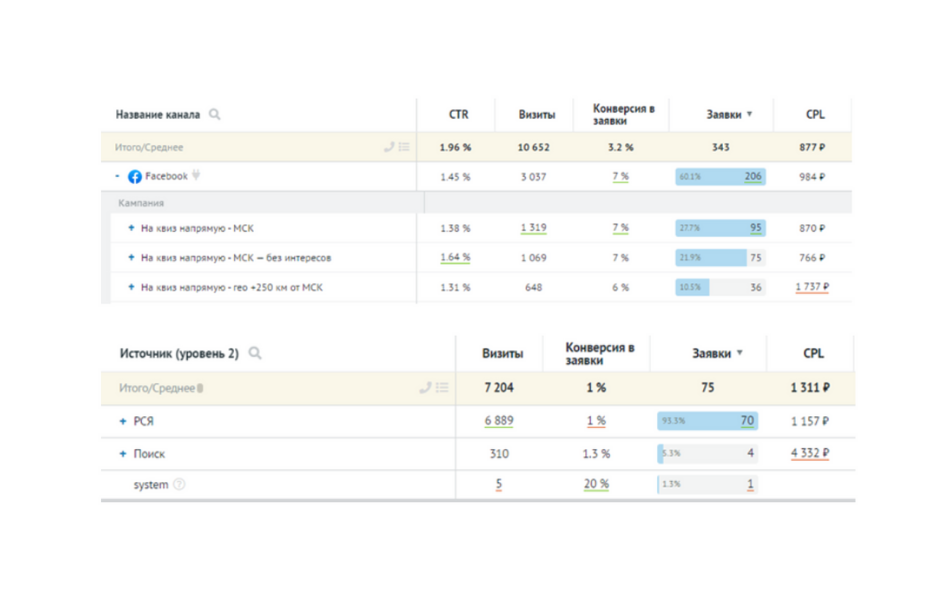Click the campaign name МСК — без интересов
Viewport: 940px width, 600px height.
point(236,258)
